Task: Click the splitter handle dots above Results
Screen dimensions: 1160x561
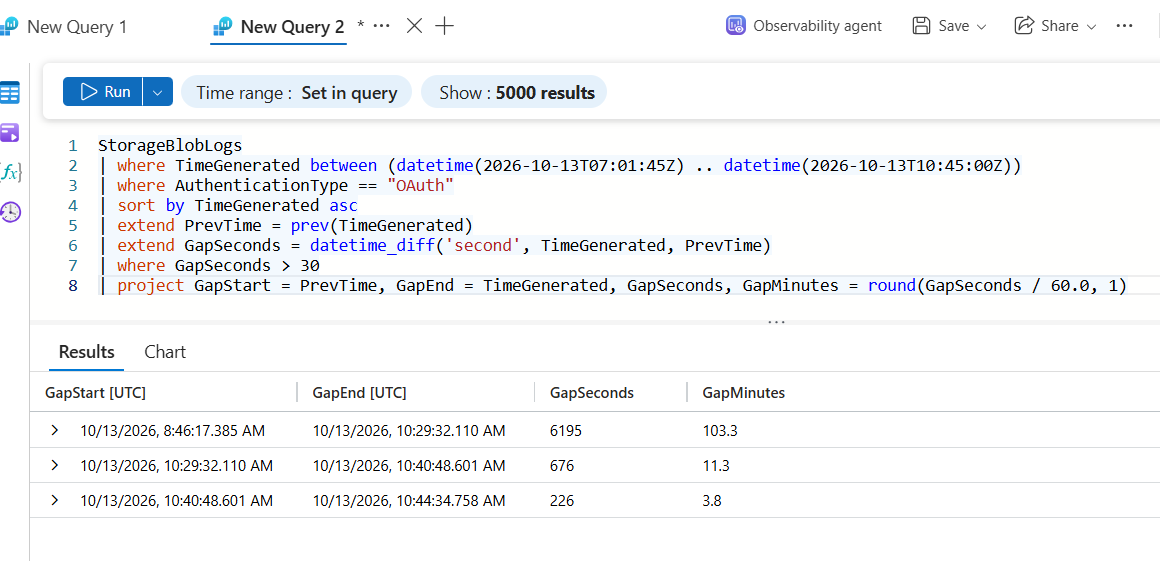Action: coord(776,322)
